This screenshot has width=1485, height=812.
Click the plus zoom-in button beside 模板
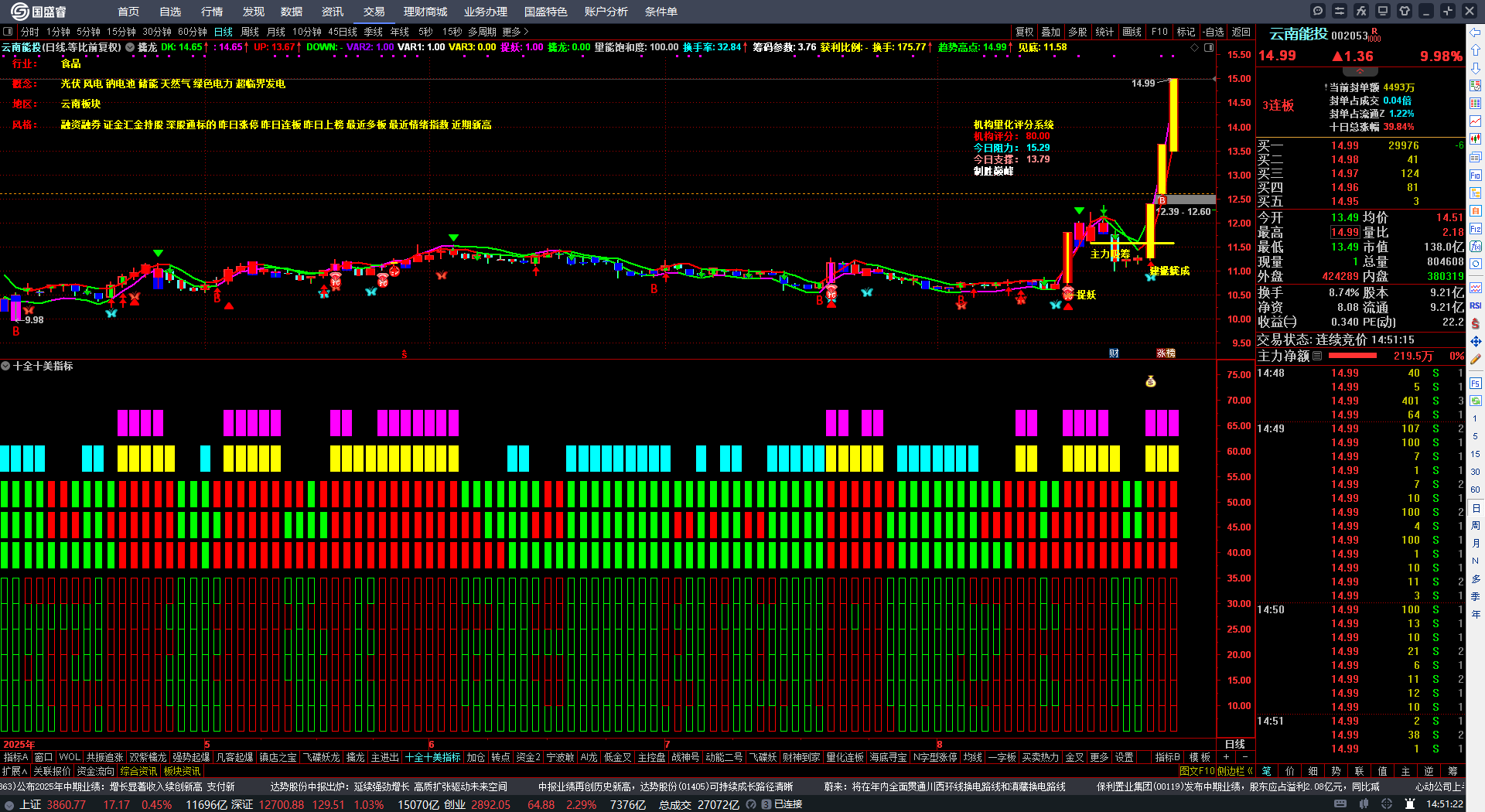[x=1226, y=757]
